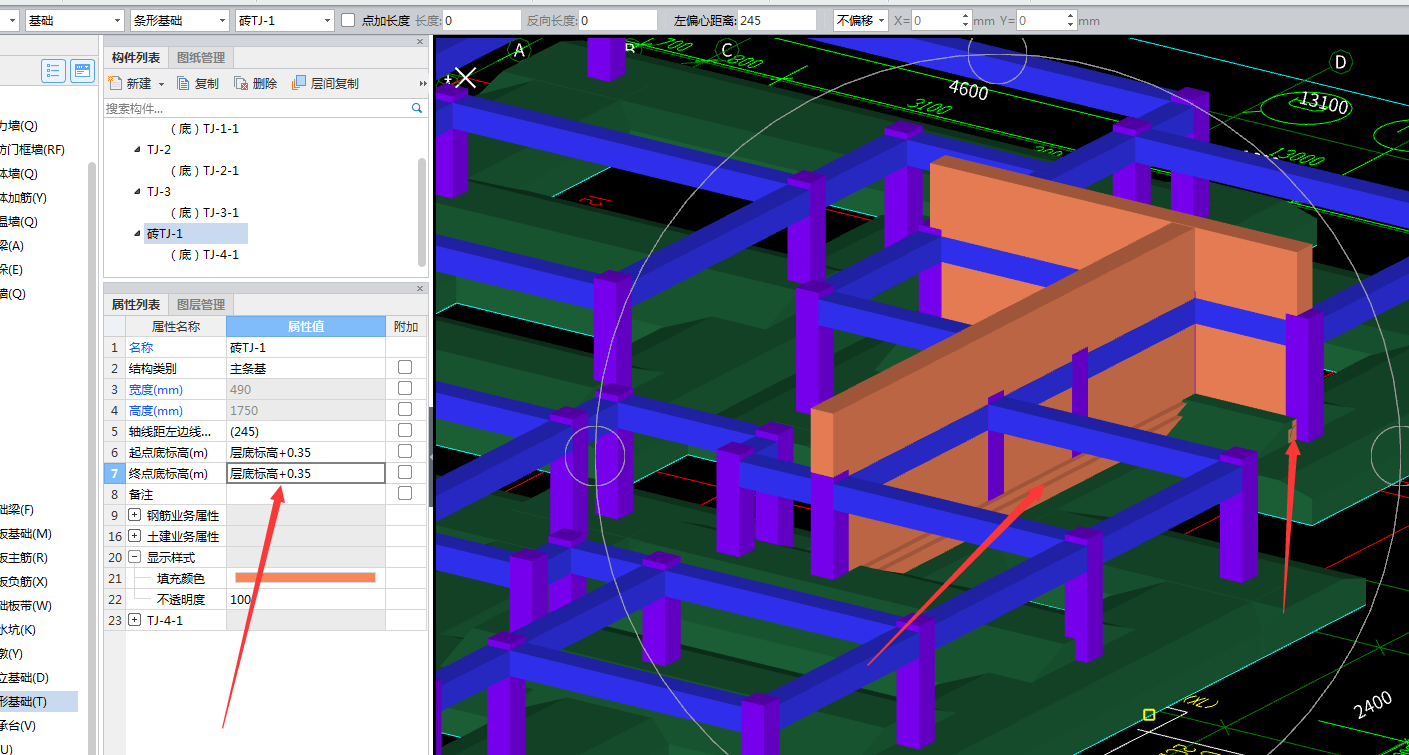
Task: Select (底)TJ-3-1 in component tree
Action: pyautogui.click(x=204, y=213)
